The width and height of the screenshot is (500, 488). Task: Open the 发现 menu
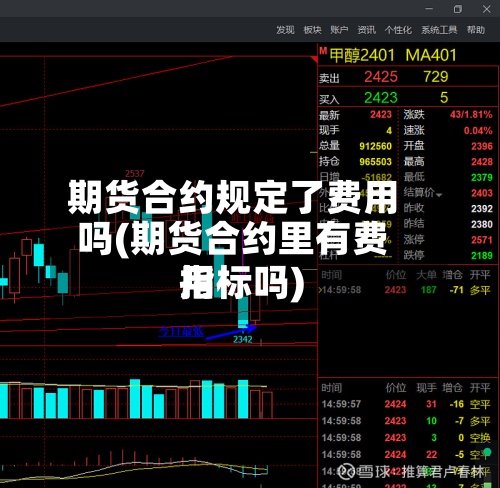(x=285, y=30)
